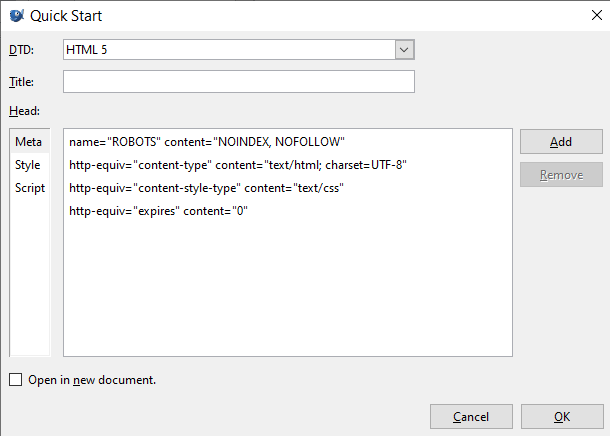Click the Remove button
The height and width of the screenshot is (436, 610).
pyautogui.click(x=561, y=175)
